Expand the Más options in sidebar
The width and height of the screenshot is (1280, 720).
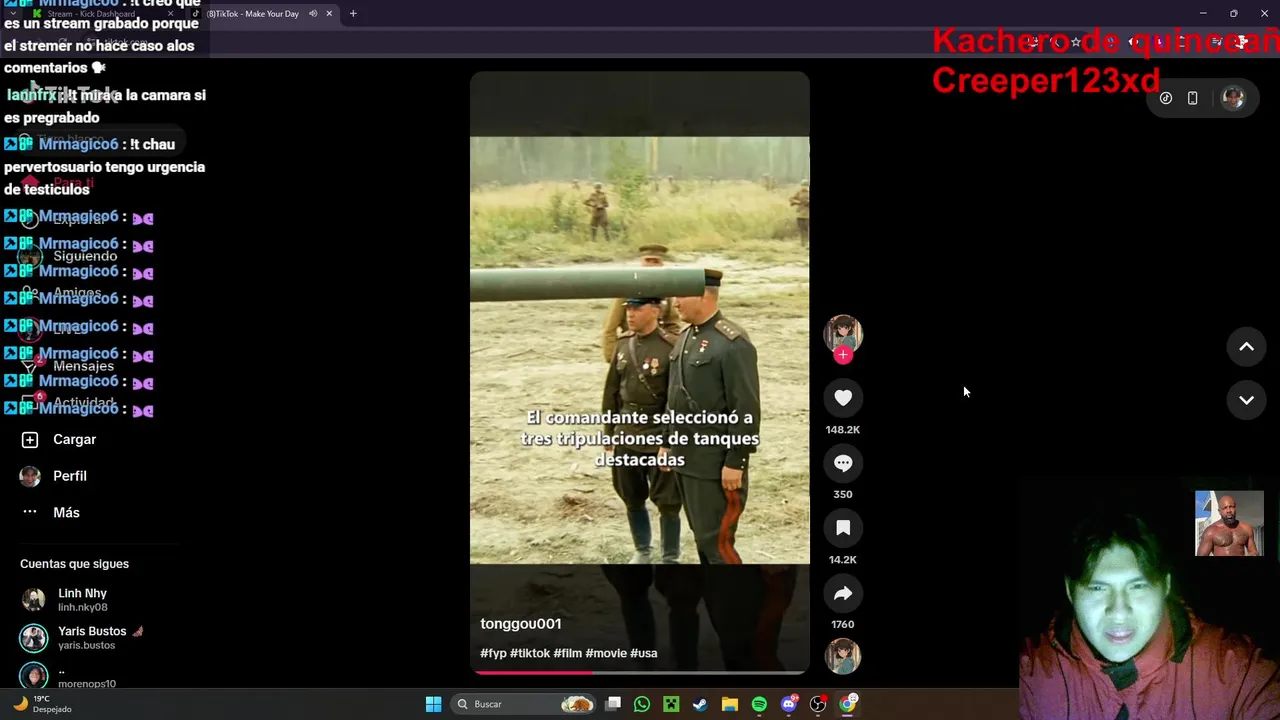(x=66, y=512)
